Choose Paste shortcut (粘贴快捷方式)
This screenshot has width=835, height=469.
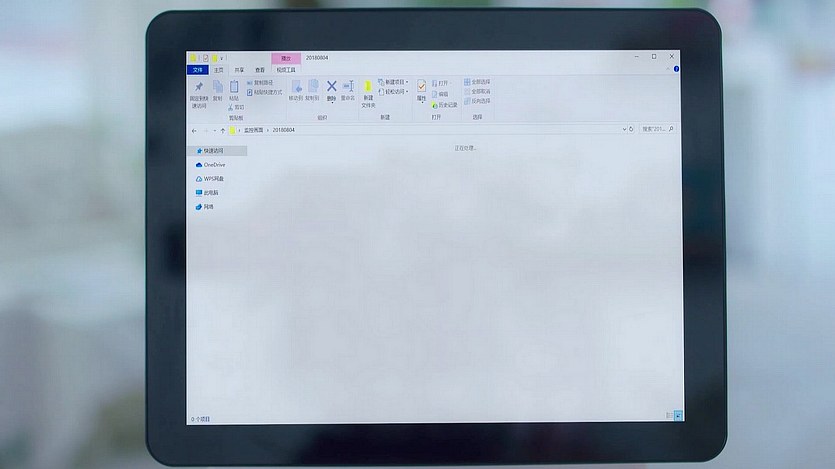264,92
